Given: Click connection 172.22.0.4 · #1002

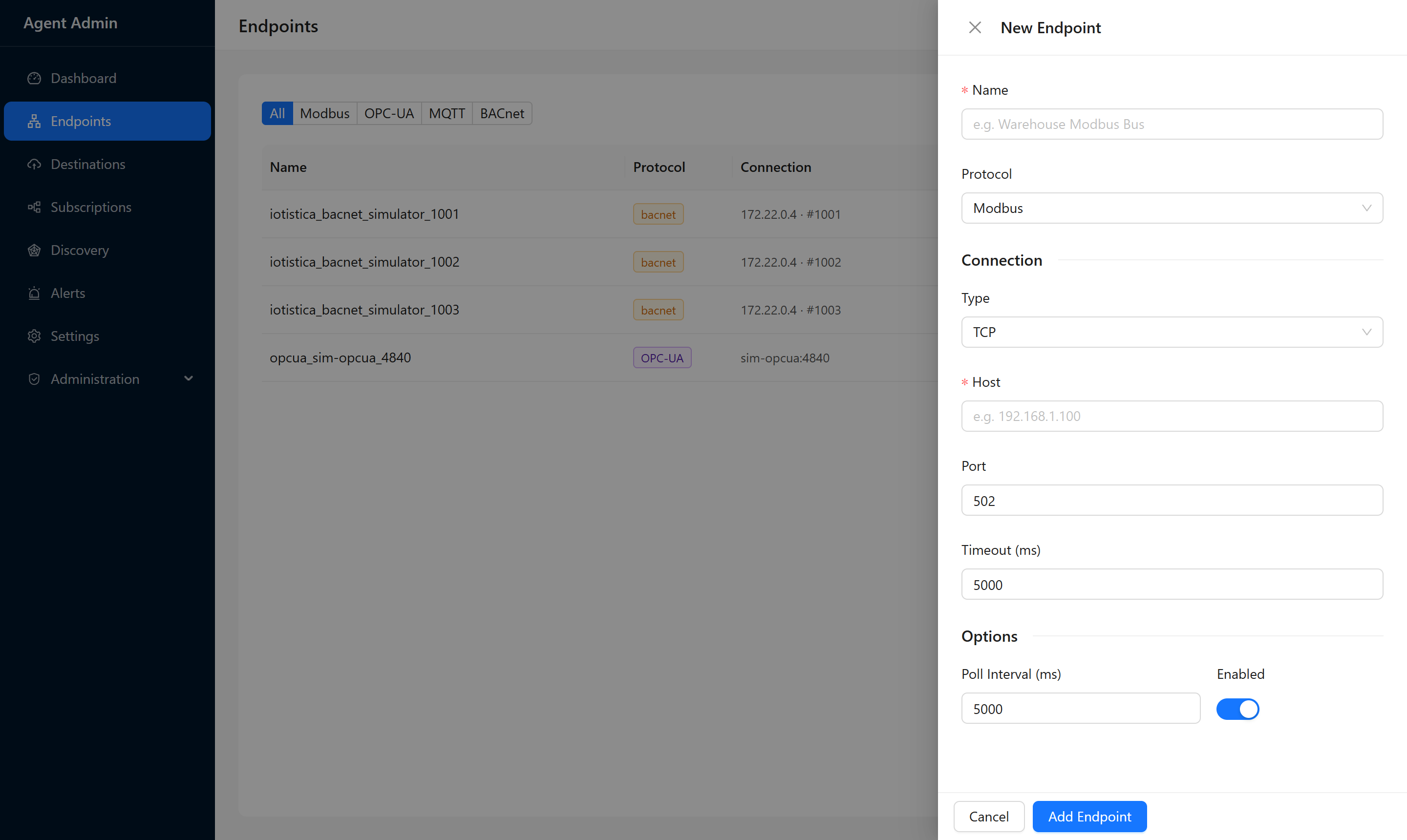Looking at the screenshot, I should coord(790,262).
